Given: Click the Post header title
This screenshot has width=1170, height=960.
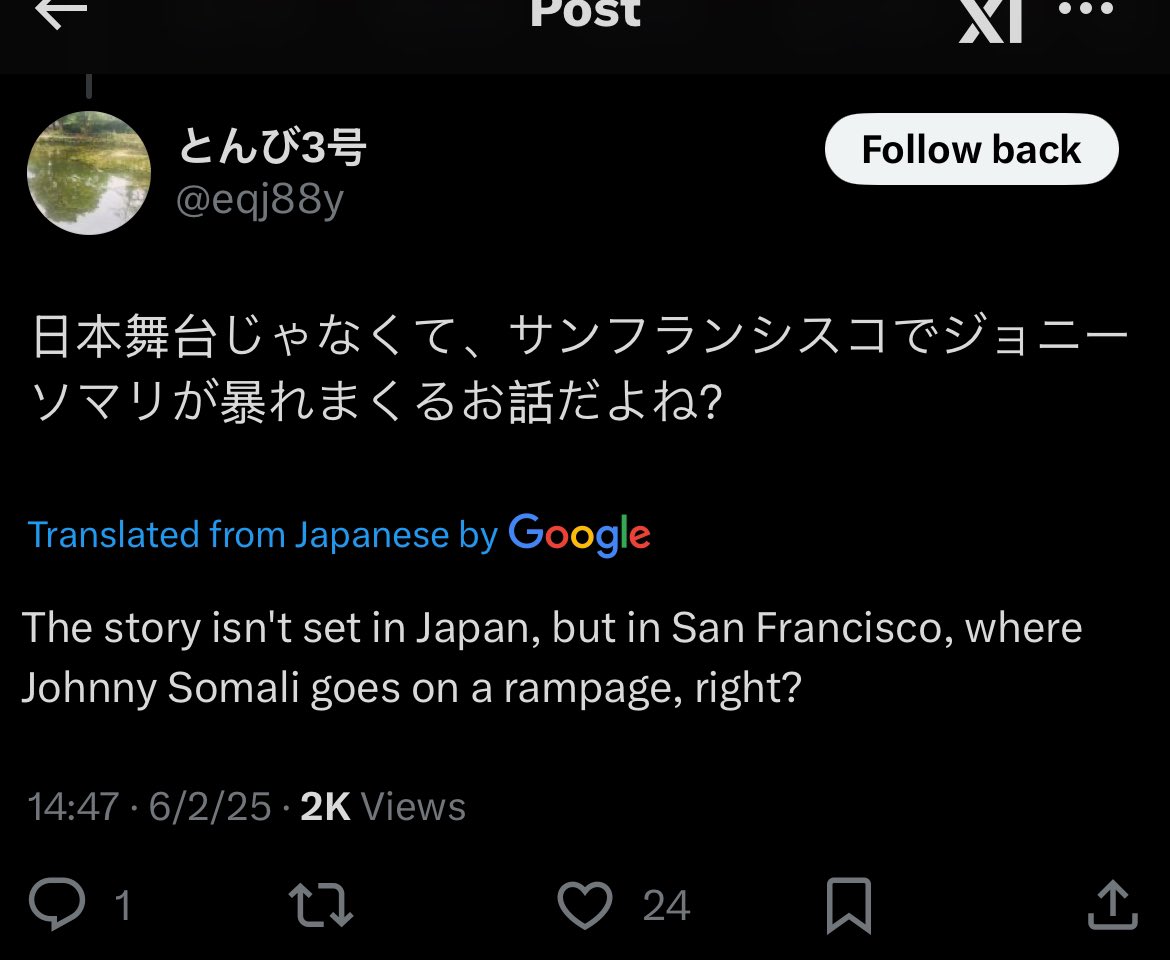Looking at the screenshot, I should click(x=585, y=13).
